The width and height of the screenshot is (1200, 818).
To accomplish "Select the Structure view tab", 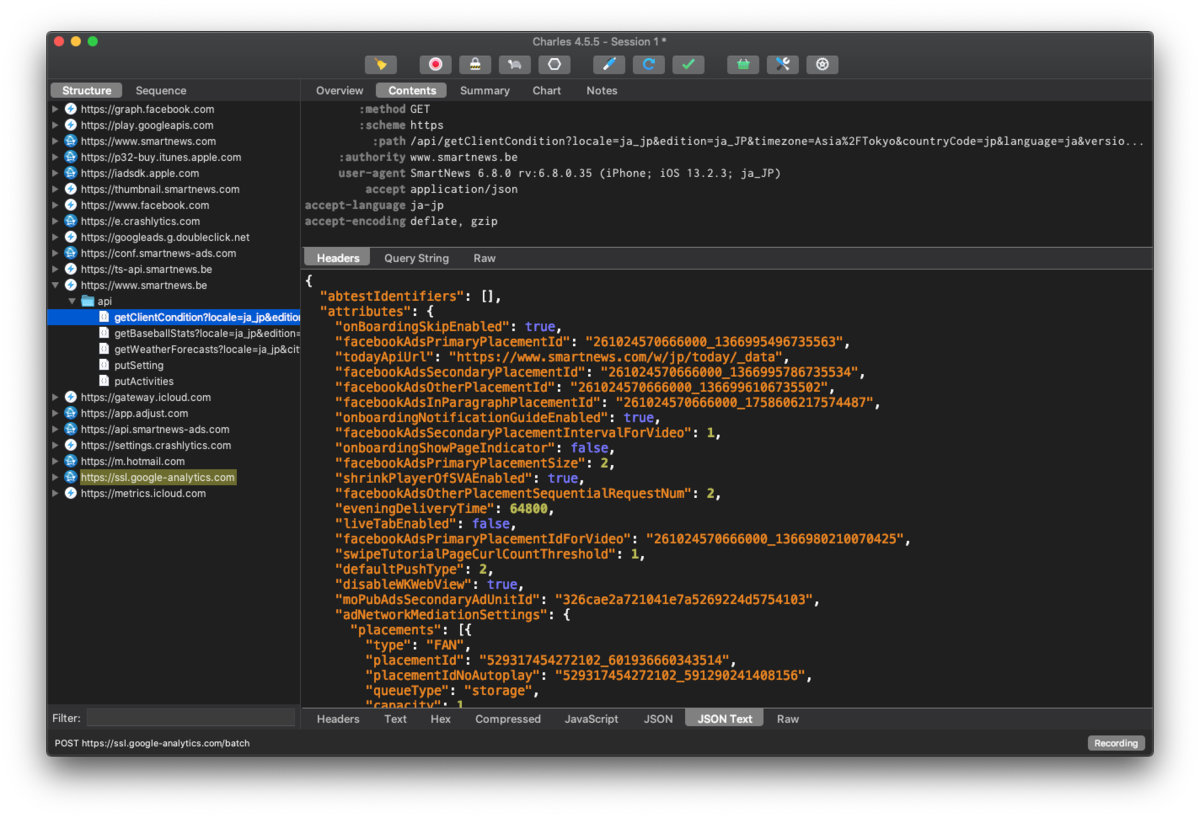I will pyautogui.click(x=87, y=90).
